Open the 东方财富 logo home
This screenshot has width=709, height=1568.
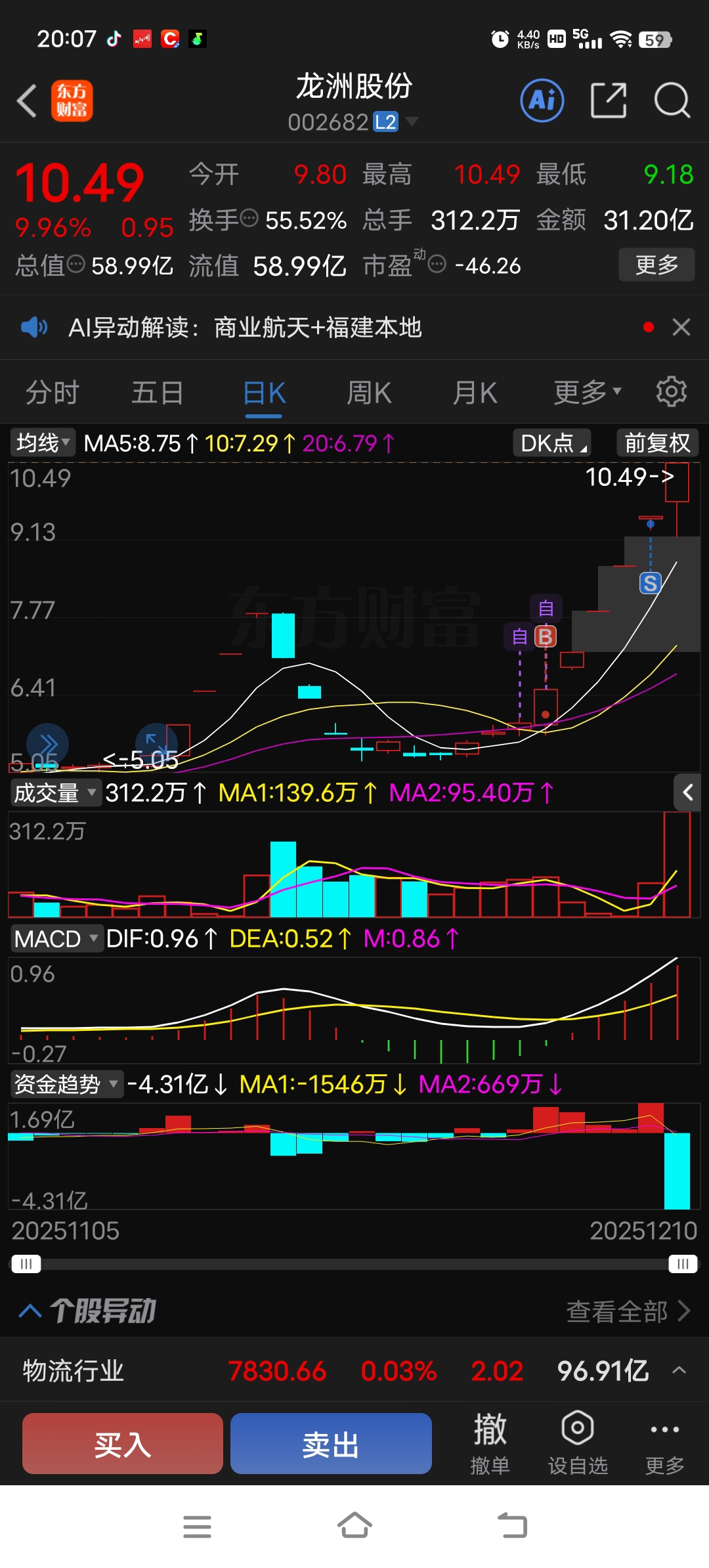[x=72, y=101]
